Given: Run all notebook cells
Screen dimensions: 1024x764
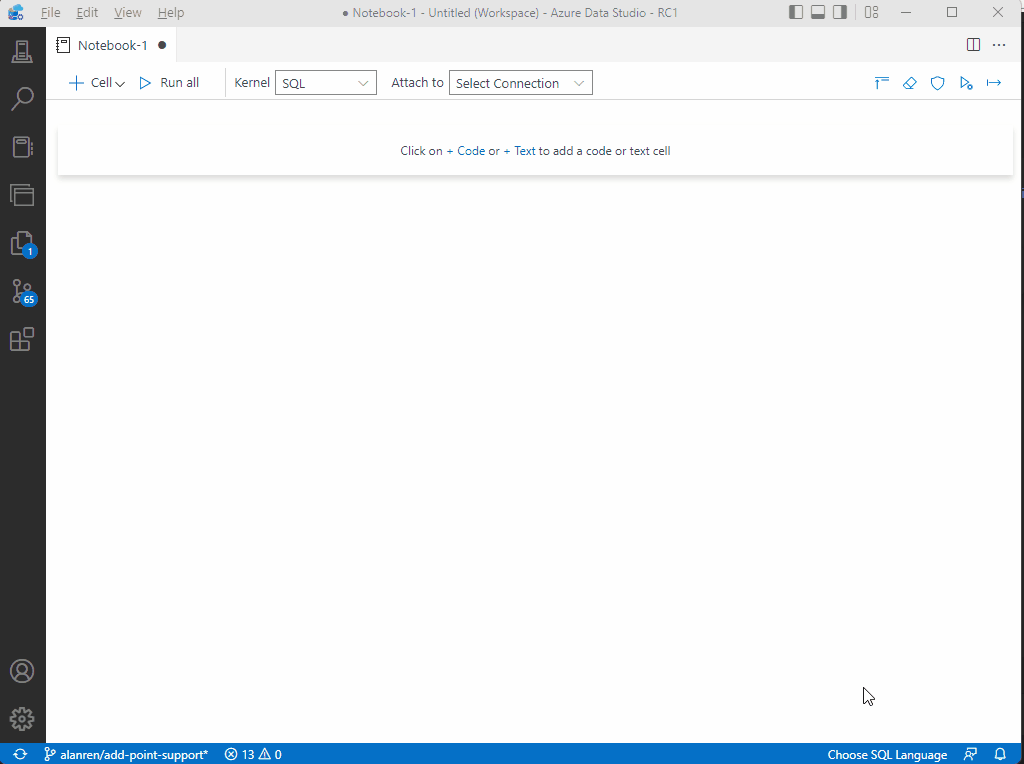Looking at the screenshot, I should [x=168, y=83].
